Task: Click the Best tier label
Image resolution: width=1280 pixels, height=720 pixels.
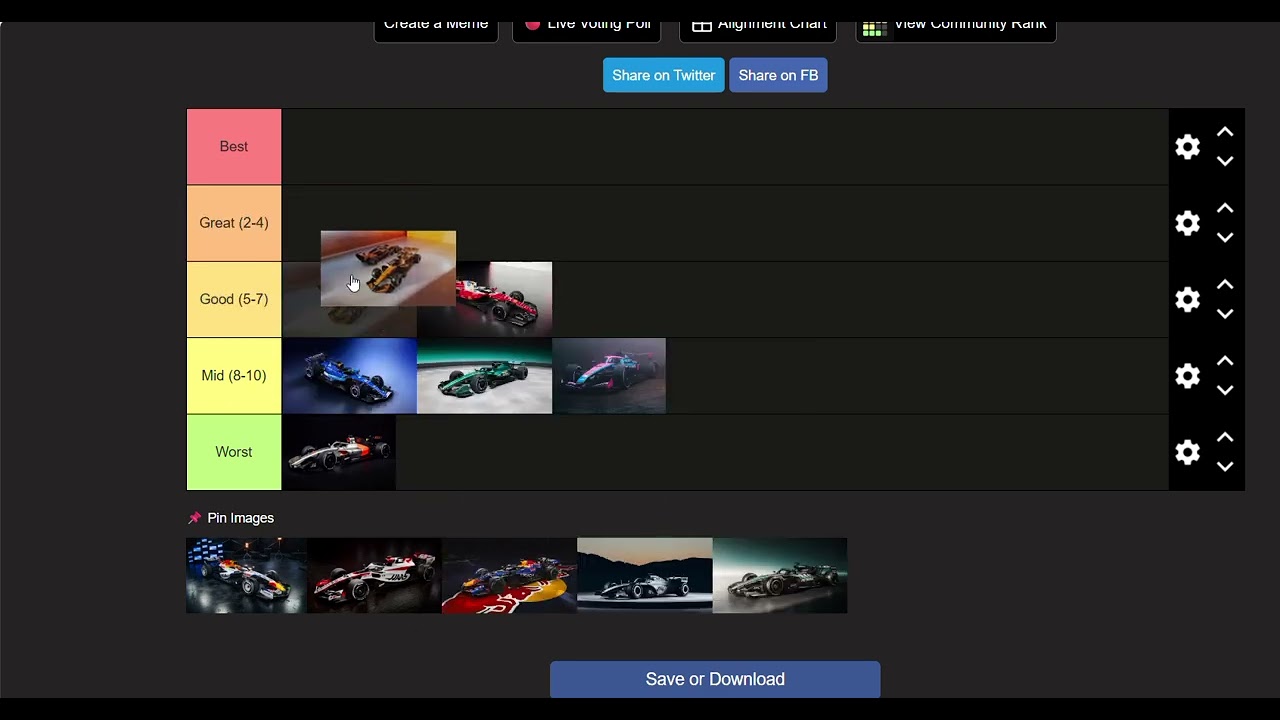Action: click(234, 146)
